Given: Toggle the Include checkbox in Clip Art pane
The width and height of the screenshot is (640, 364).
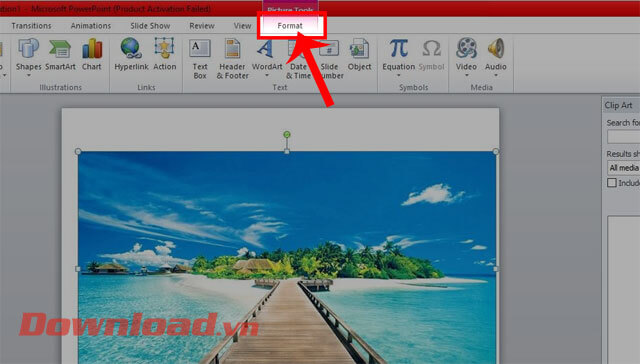Looking at the screenshot, I should (x=612, y=182).
